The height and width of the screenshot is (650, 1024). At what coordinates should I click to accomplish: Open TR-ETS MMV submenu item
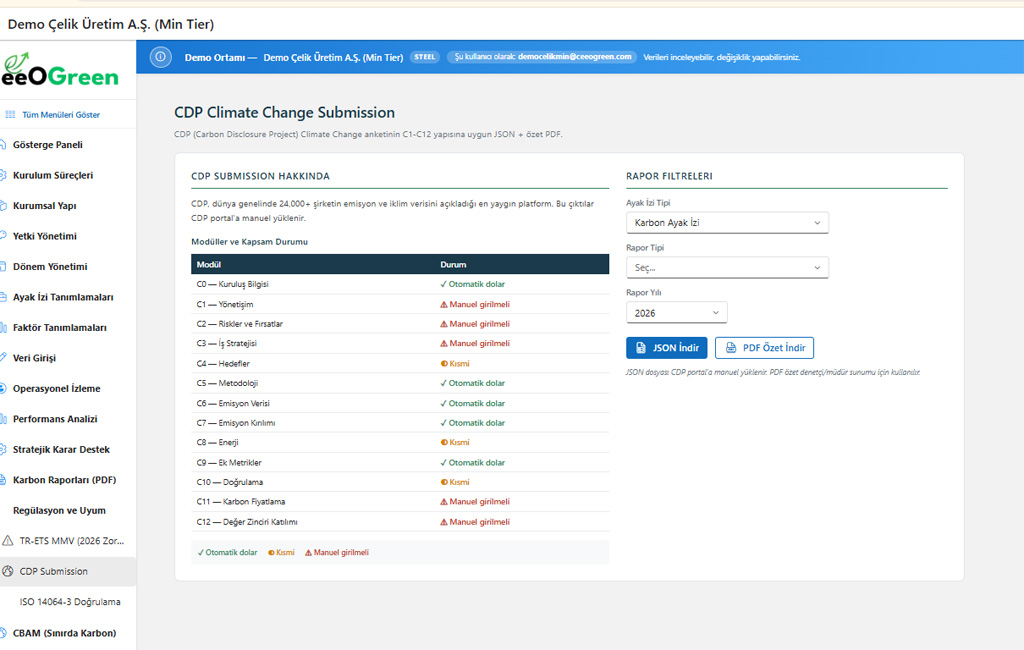pos(68,541)
